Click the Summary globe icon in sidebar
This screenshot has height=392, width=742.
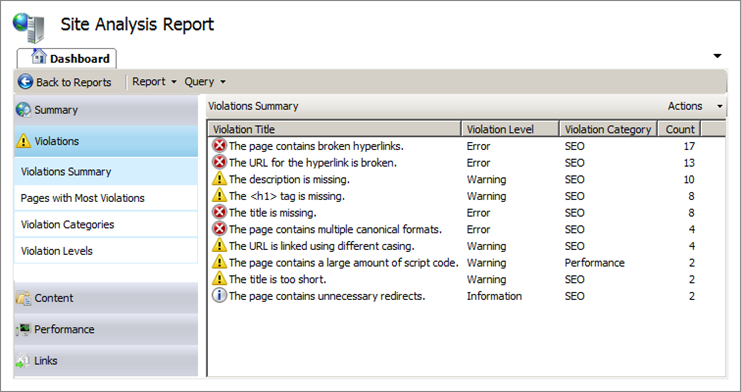click(x=23, y=110)
